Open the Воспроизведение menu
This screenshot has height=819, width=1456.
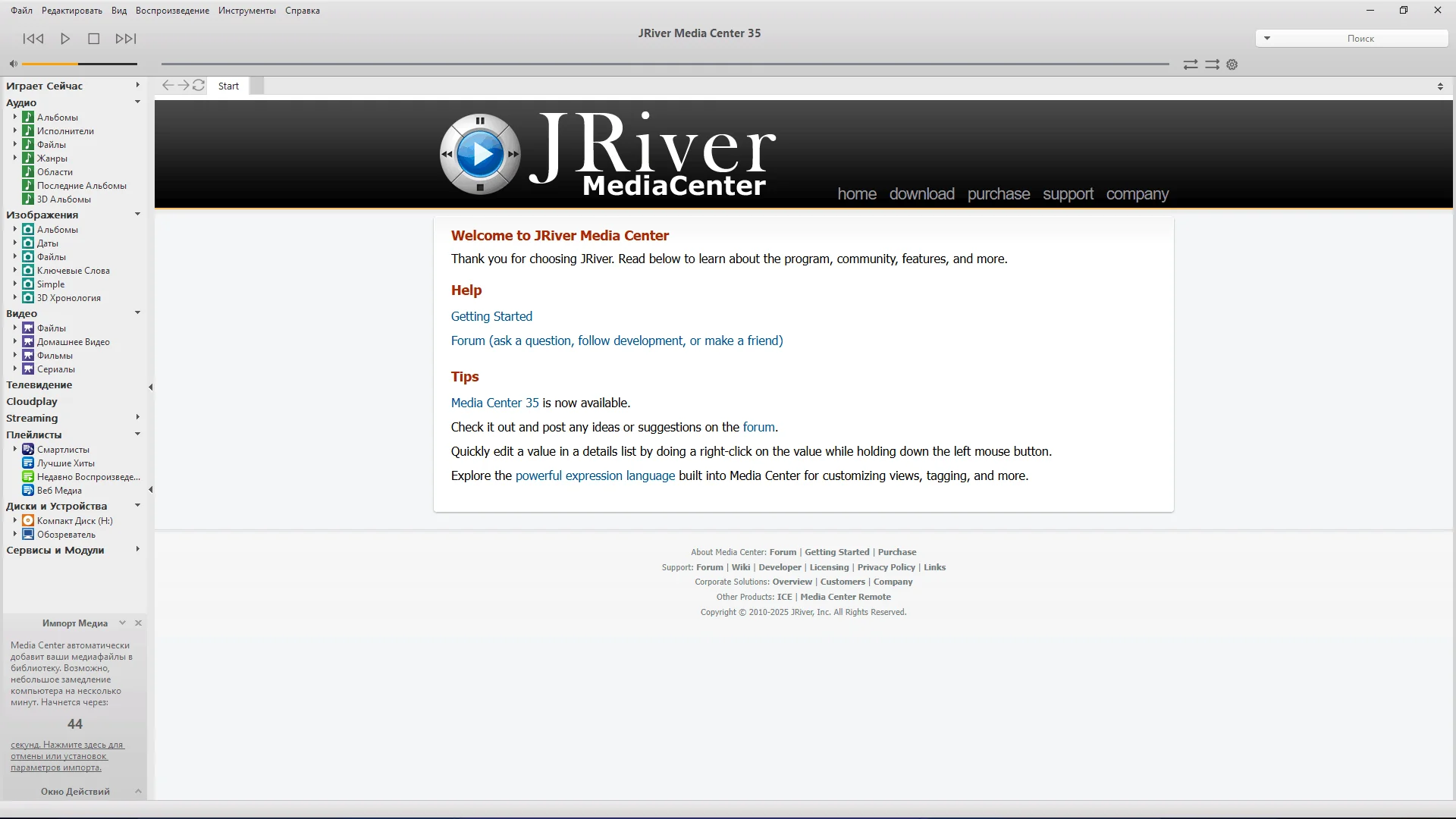[x=172, y=11]
